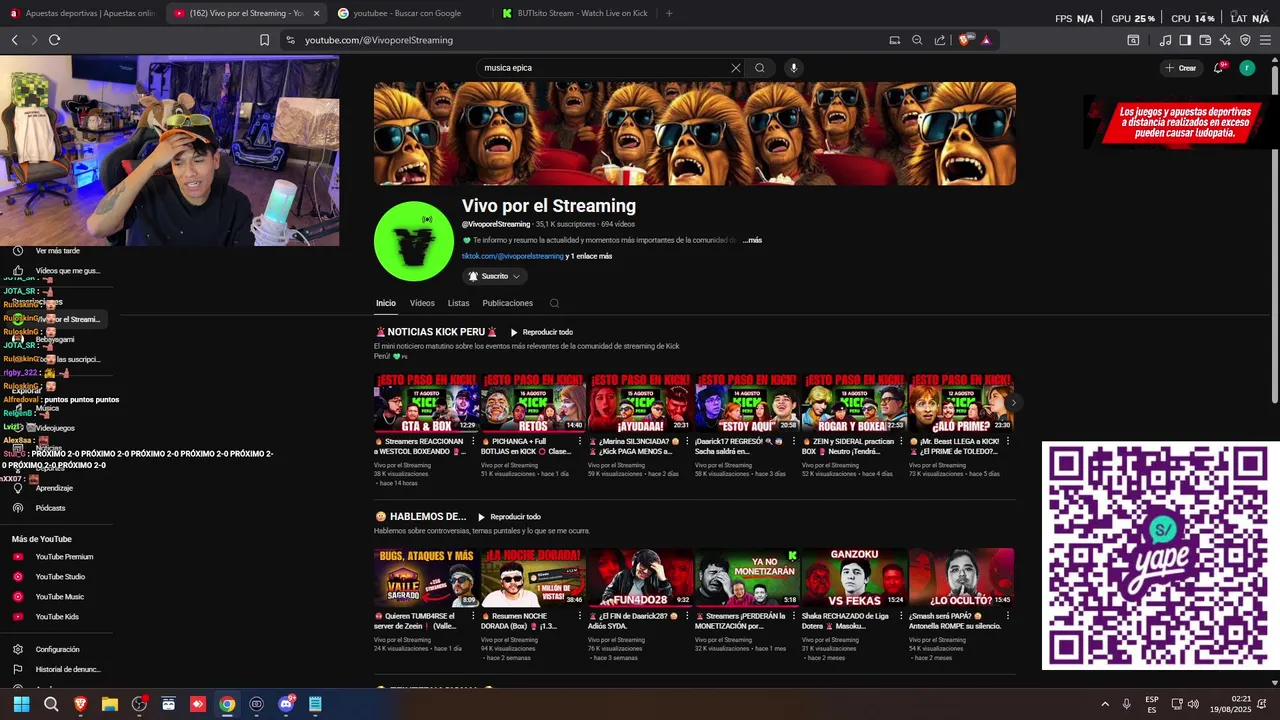Open the VALLE SAGRADO video thumbnail
Viewport: 1280px width, 720px height.
click(x=427, y=577)
